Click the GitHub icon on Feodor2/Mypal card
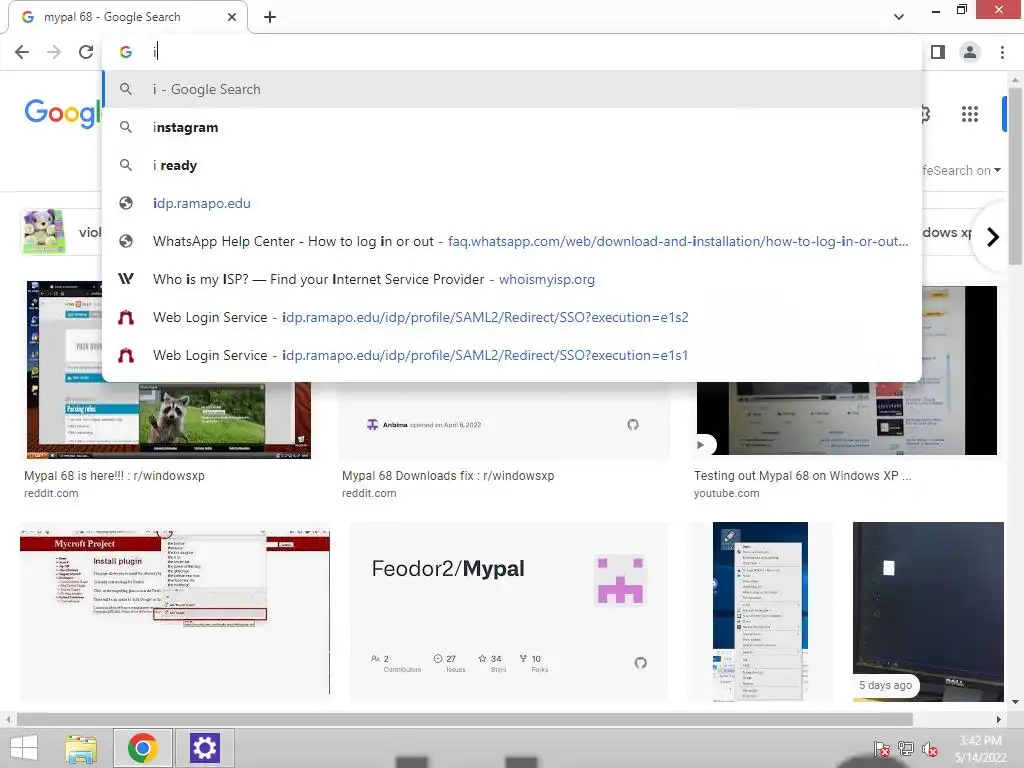Image resolution: width=1024 pixels, height=768 pixels. [641, 663]
